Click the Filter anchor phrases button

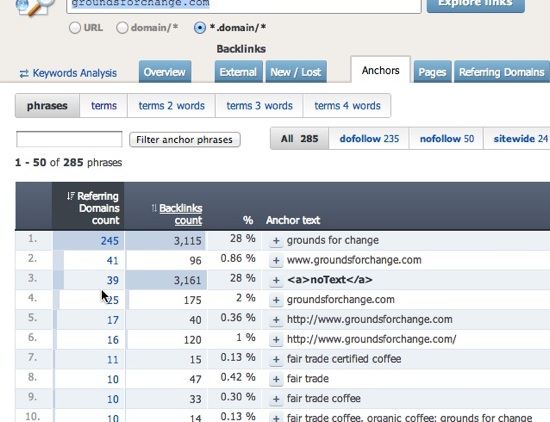coord(185,140)
